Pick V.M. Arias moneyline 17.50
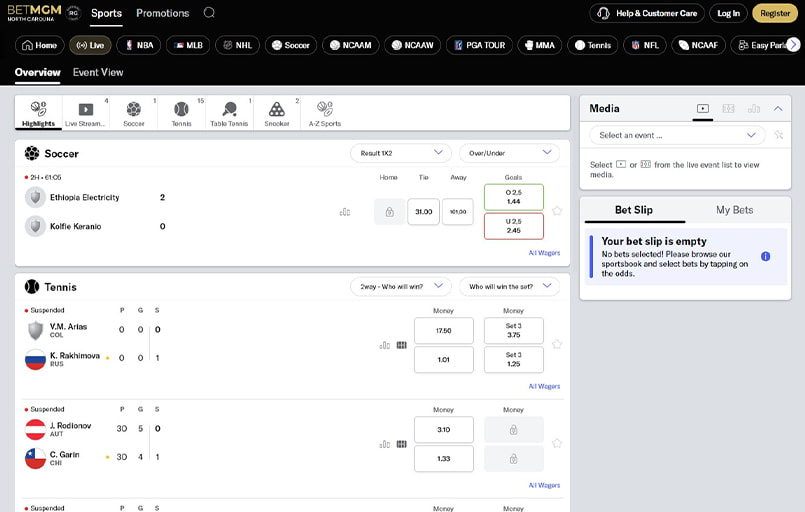 click(x=444, y=331)
